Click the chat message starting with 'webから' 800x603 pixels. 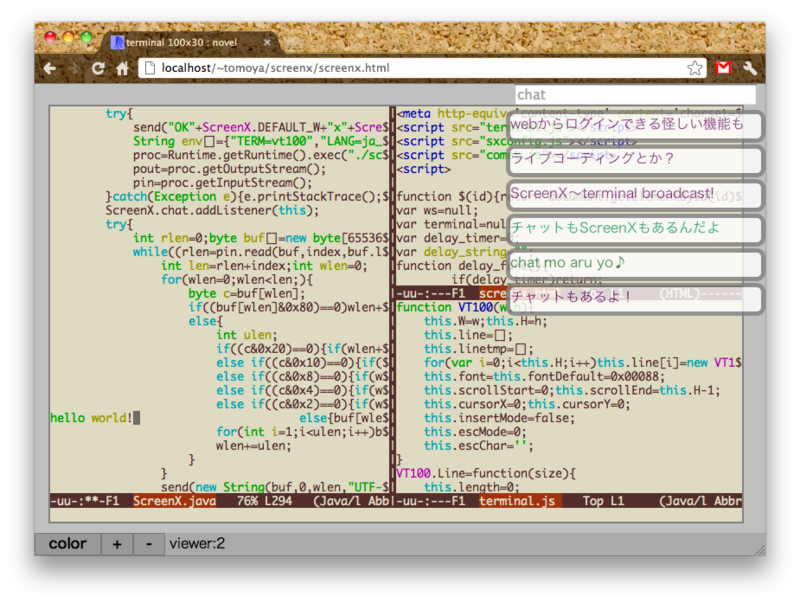pos(635,125)
